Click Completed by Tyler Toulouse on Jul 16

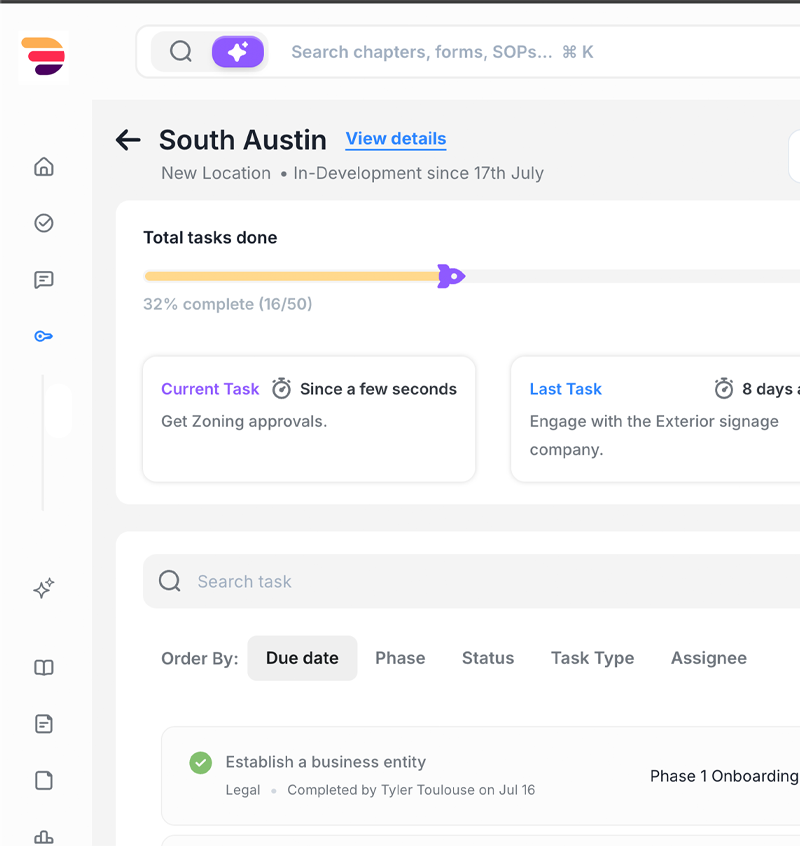point(411,790)
